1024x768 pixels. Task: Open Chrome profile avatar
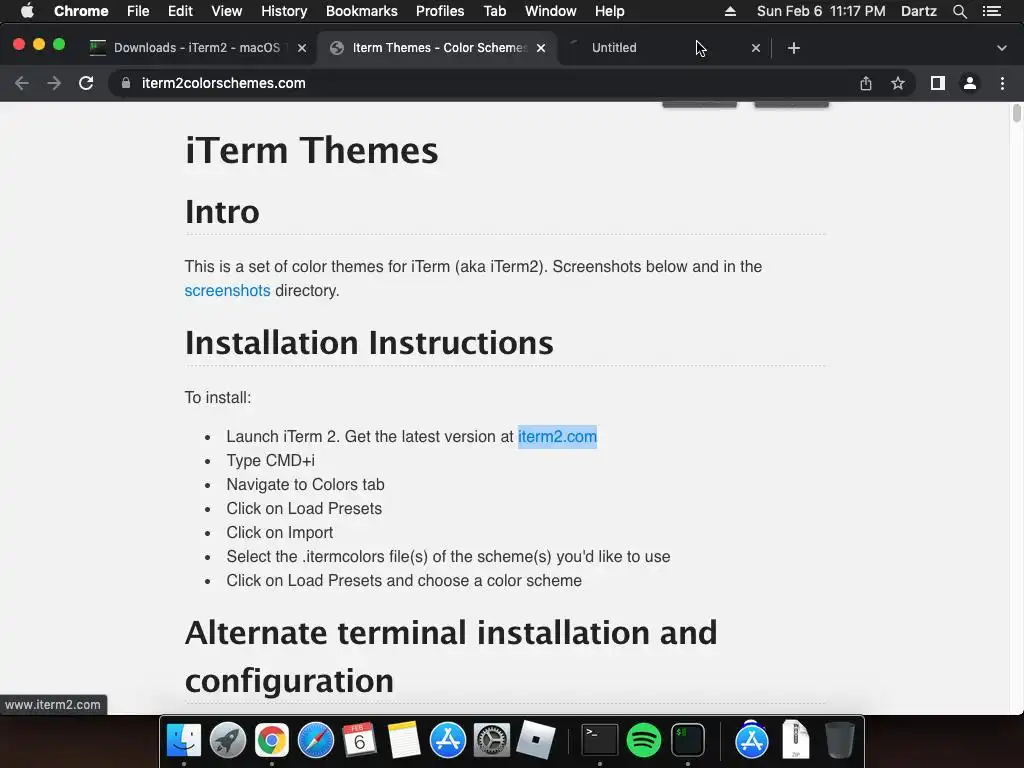click(970, 83)
